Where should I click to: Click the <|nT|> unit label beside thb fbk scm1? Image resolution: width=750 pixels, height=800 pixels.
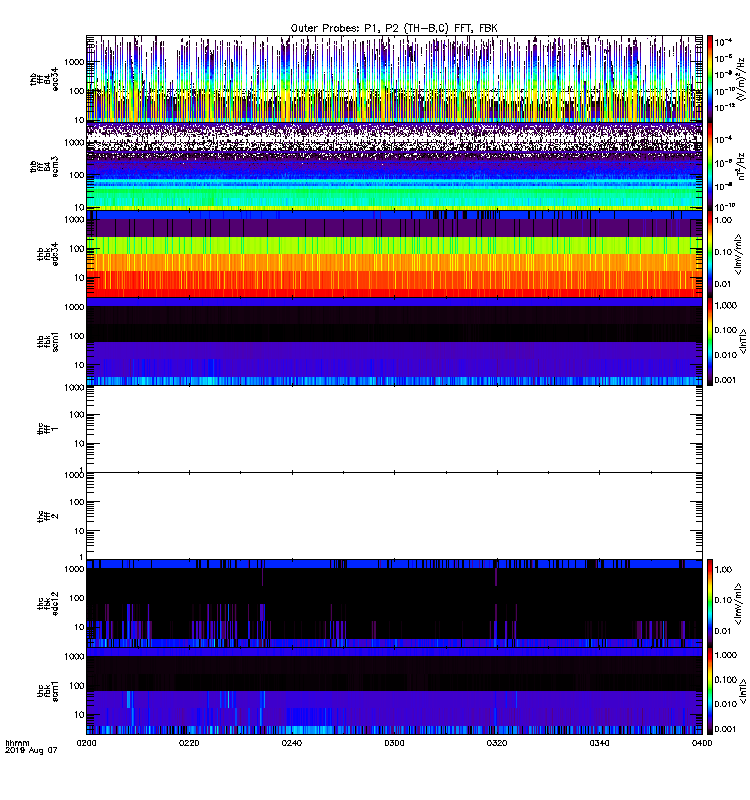click(x=743, y=341)
